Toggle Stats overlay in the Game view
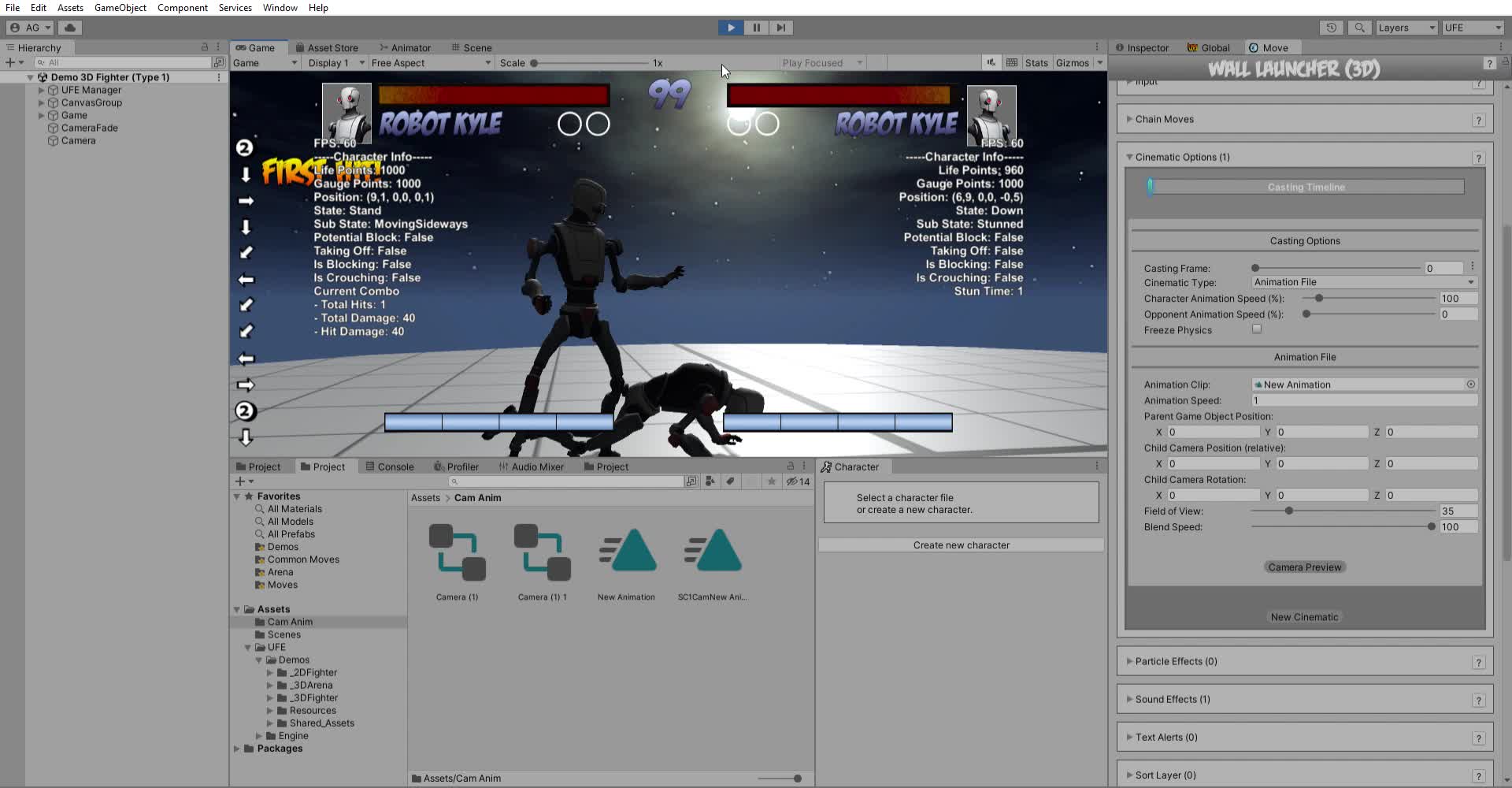Viewport: 1512px width, 788px height. point(1036,62)
